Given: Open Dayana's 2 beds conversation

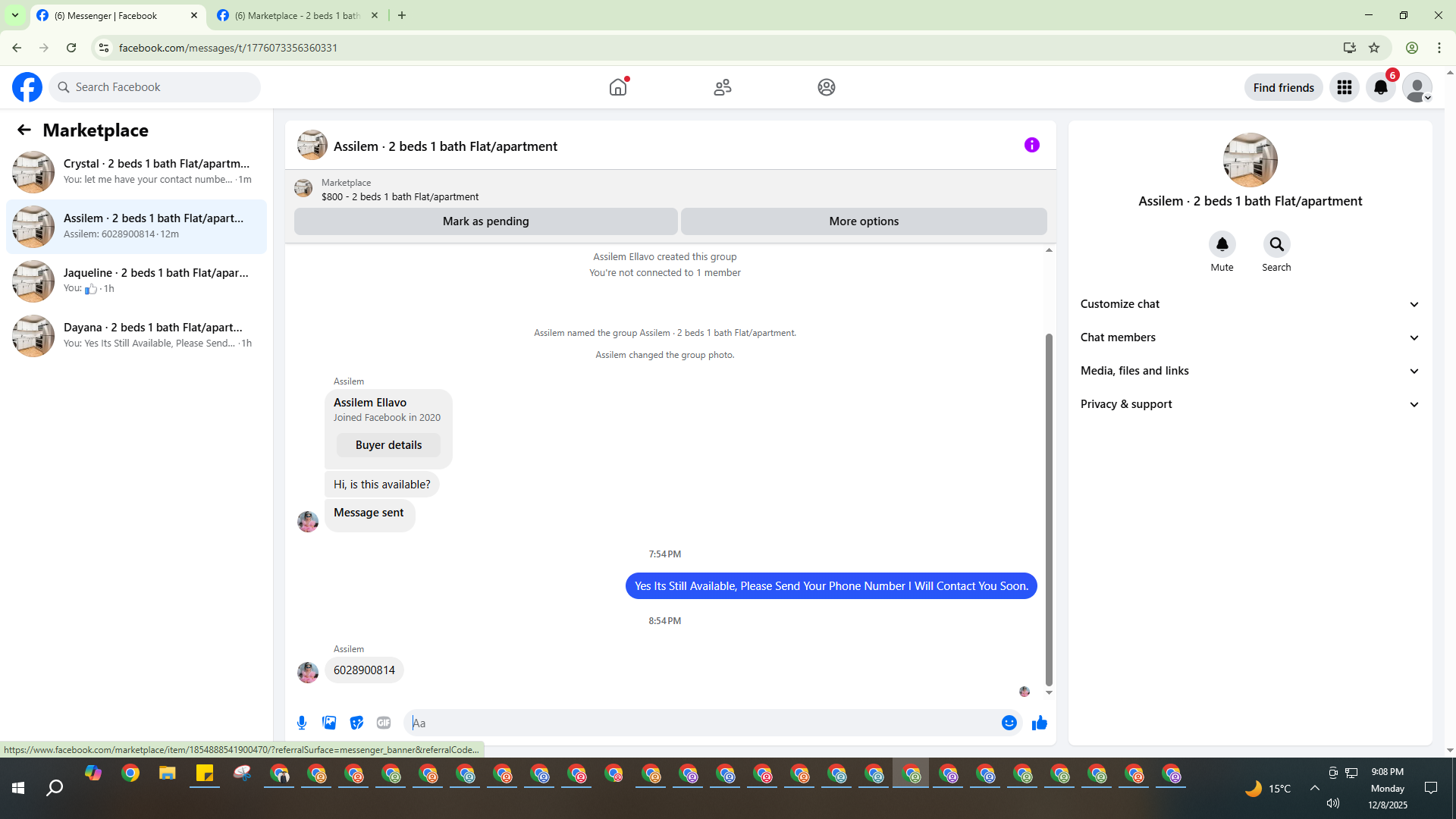Looking at the screenshot, I should pyautogui.click(x=136, y=335).
